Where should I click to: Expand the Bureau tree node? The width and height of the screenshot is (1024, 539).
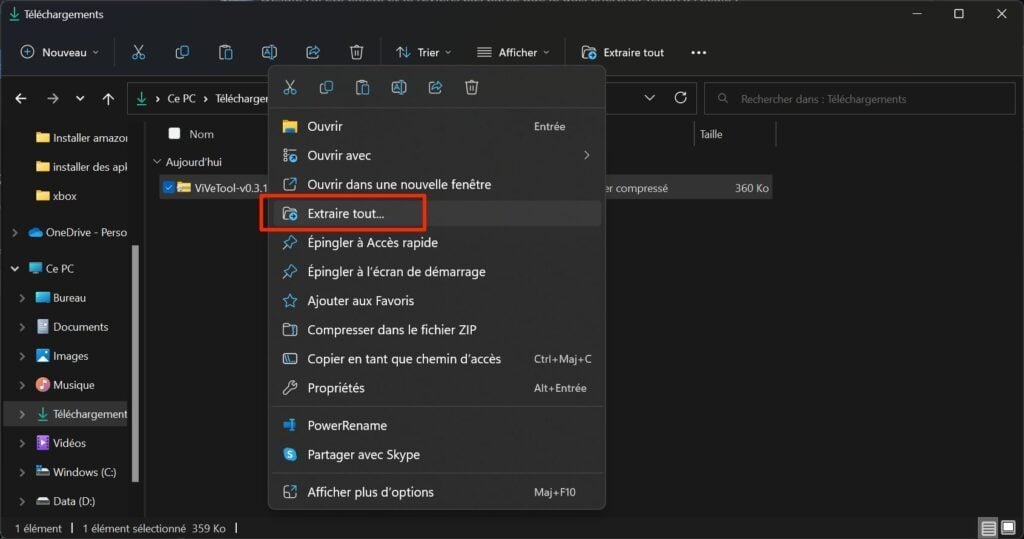22,298
